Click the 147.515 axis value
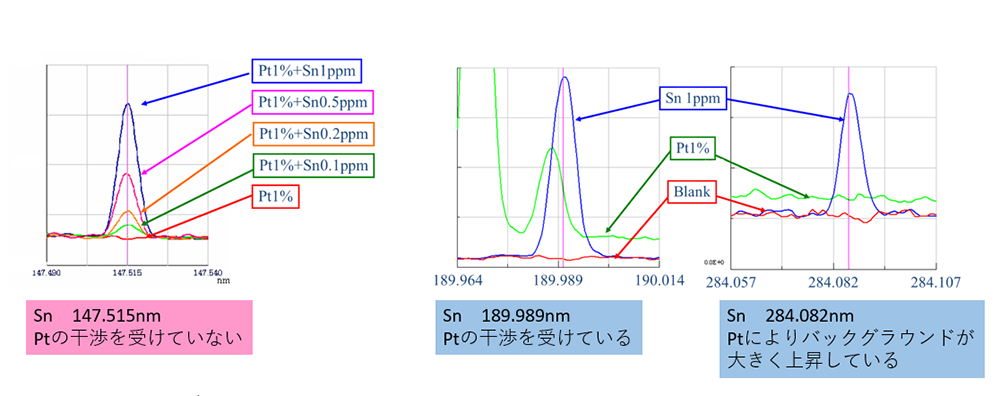The image size is (1000, 396). click(128, 272)
